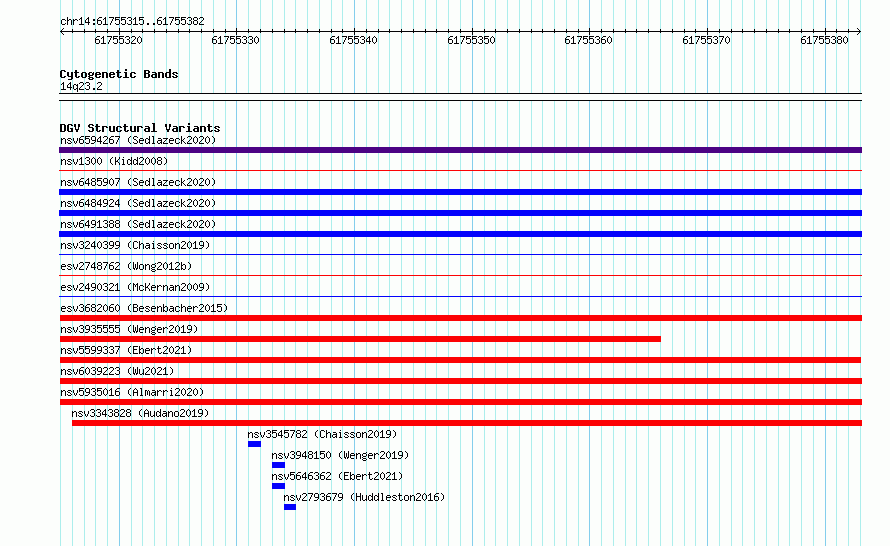890x546 pixels.
Task: Click the small blue nsv3545782 variant block
Action: tap(254, 444)
